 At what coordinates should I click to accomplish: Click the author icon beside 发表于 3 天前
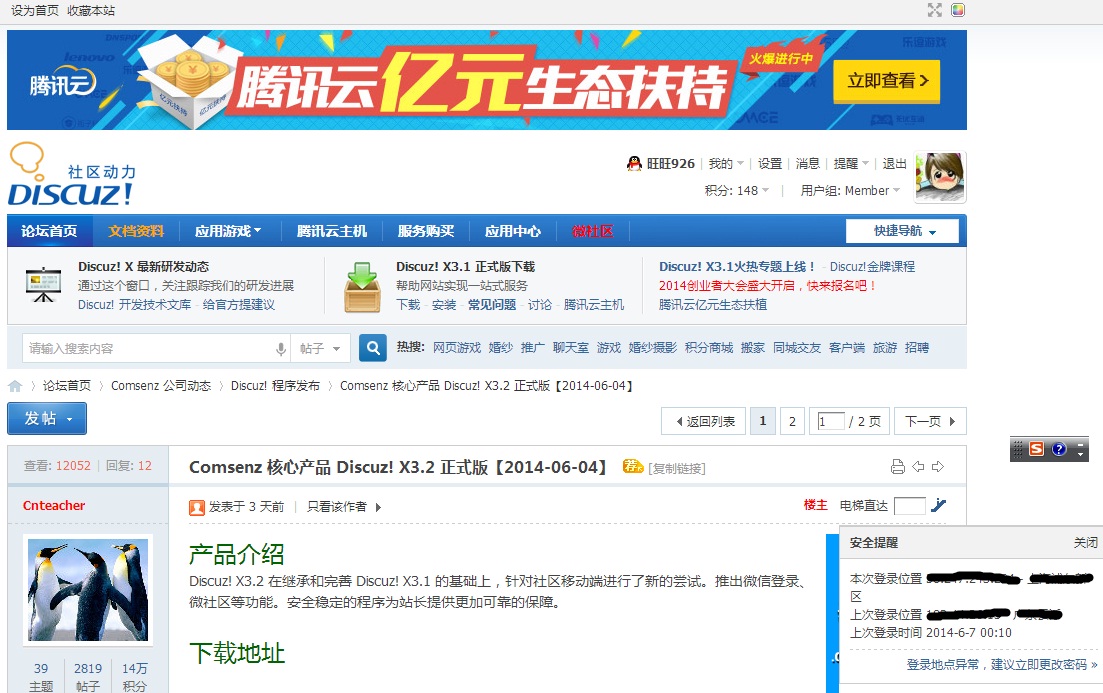(197, 507)
